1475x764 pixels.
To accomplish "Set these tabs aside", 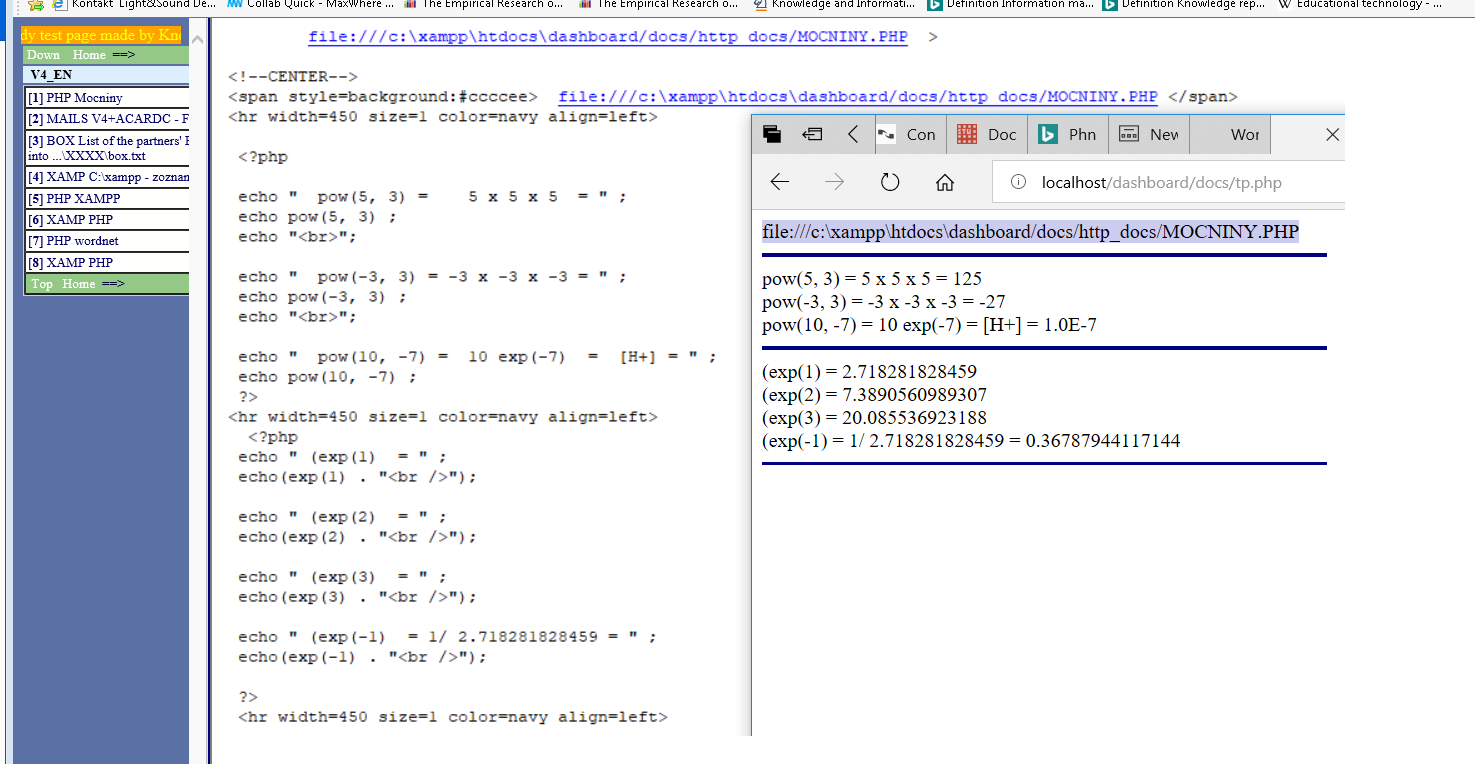I will (x=812, y=134).
